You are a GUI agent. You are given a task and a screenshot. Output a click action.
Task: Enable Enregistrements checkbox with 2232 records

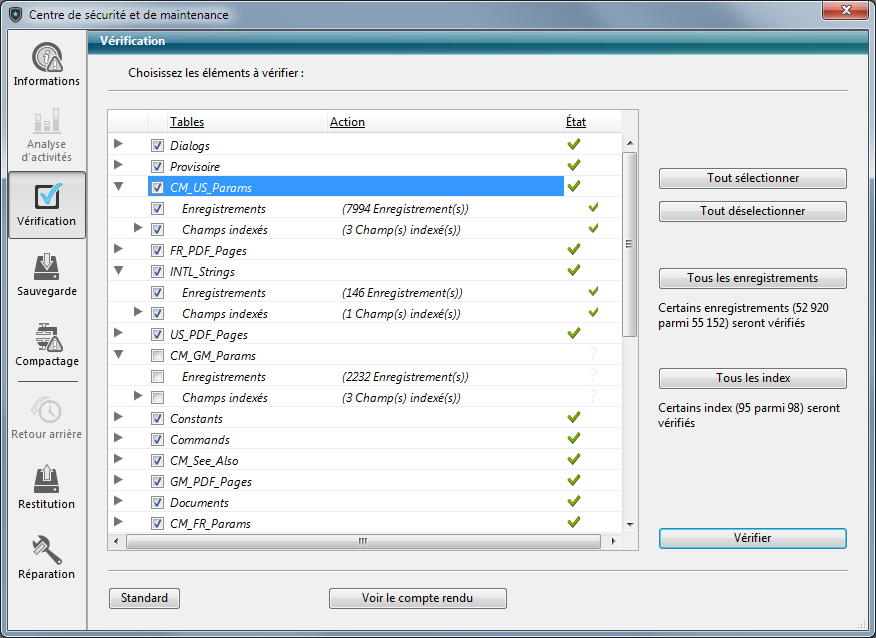[x=158, y=377]
